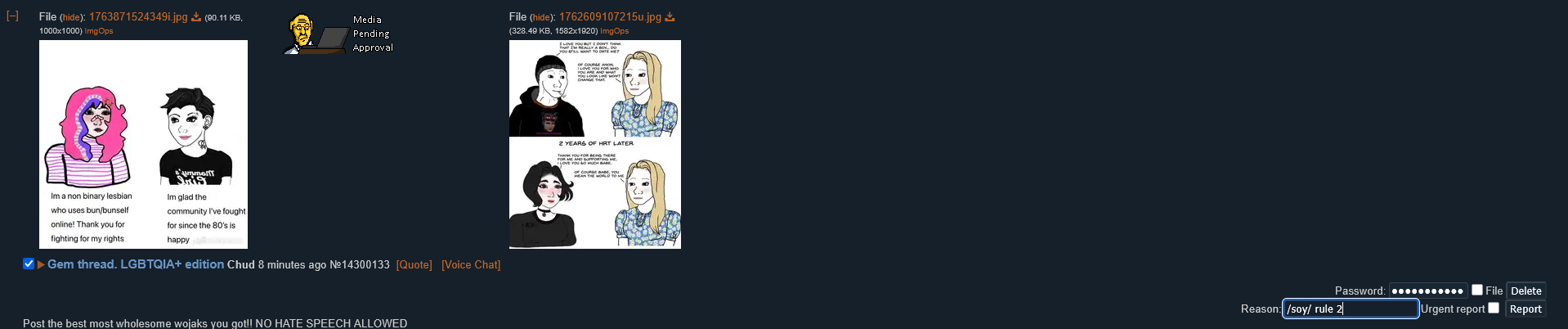
Task: Open ImgOps for the second image
Action: [615, 31]
